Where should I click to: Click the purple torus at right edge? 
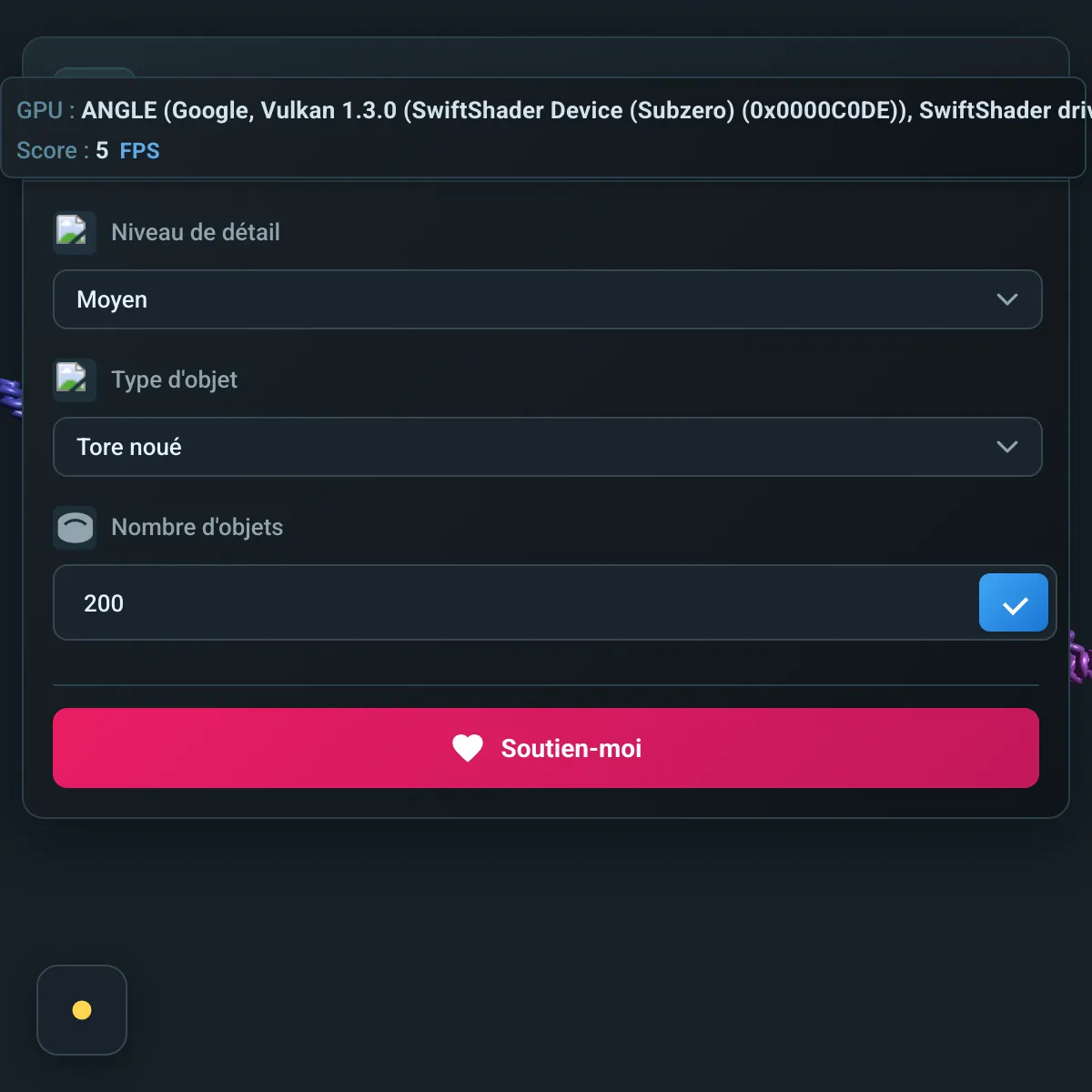1079,656
